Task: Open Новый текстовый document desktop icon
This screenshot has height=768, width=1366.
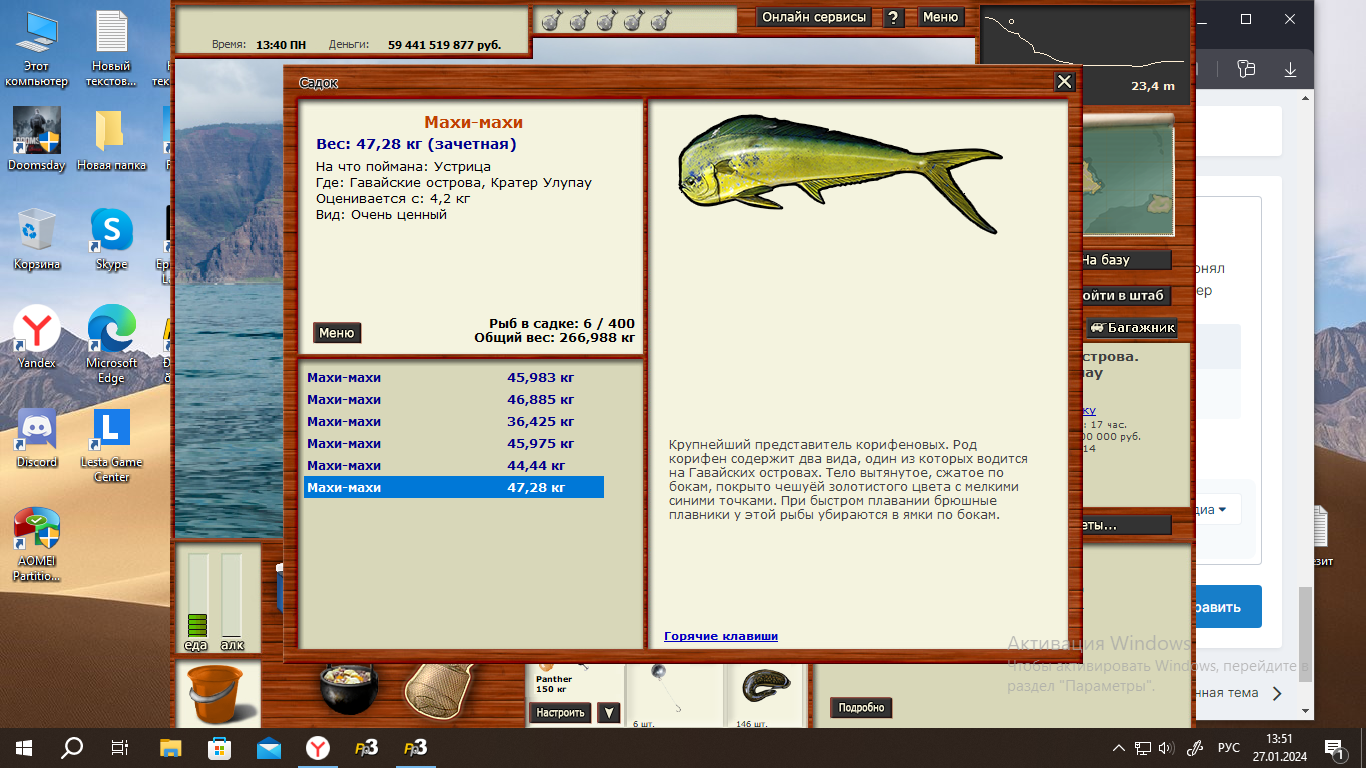Action: [x=111, y=48]
